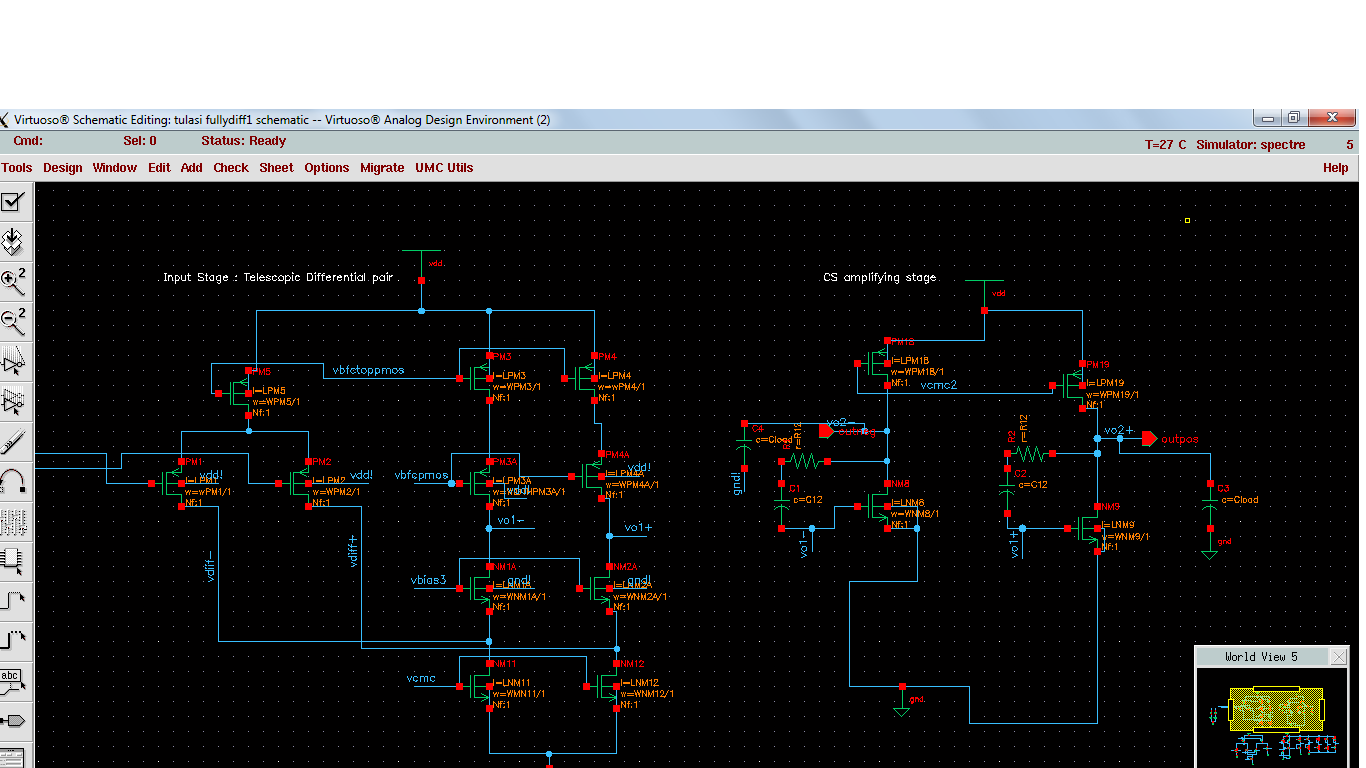Select the outpos output pin in schematic
This screenshot has height=768, width=1366.
point(1149,439)
